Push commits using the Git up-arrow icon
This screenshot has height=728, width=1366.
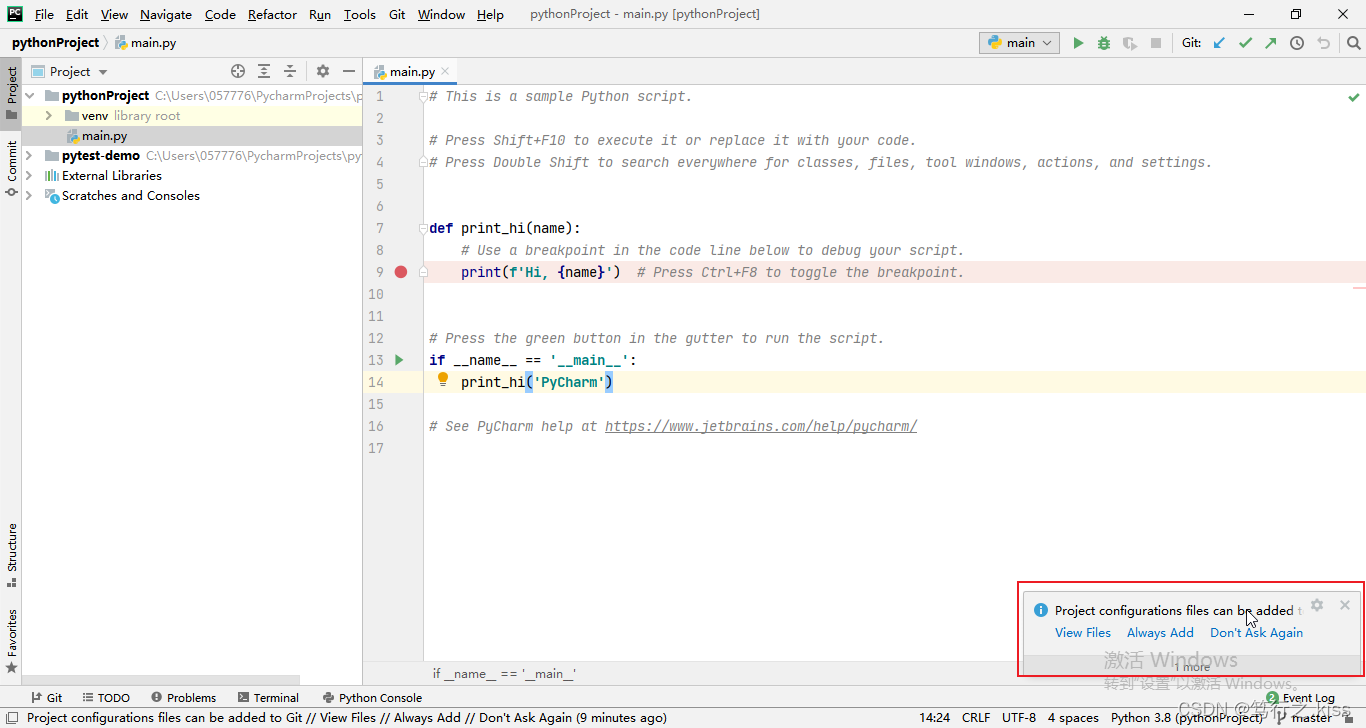tap(1272, 42)
